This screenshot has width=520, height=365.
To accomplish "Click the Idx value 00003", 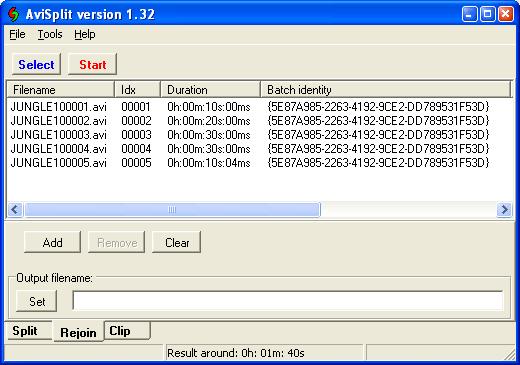I will coord(136,135).
